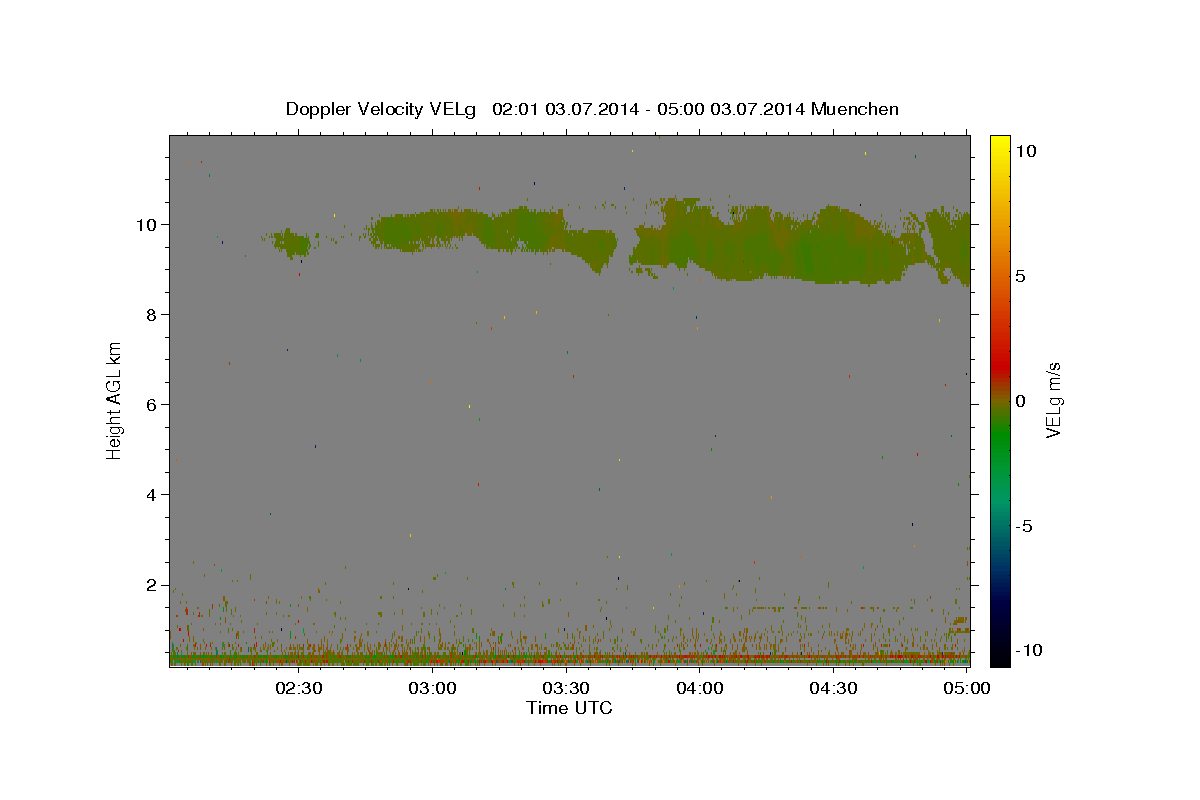Image resolution: width=1200 pixels, height=800 pixels.
Task: Click the 'Height AGL km' axis title
Action: (115, 400)
